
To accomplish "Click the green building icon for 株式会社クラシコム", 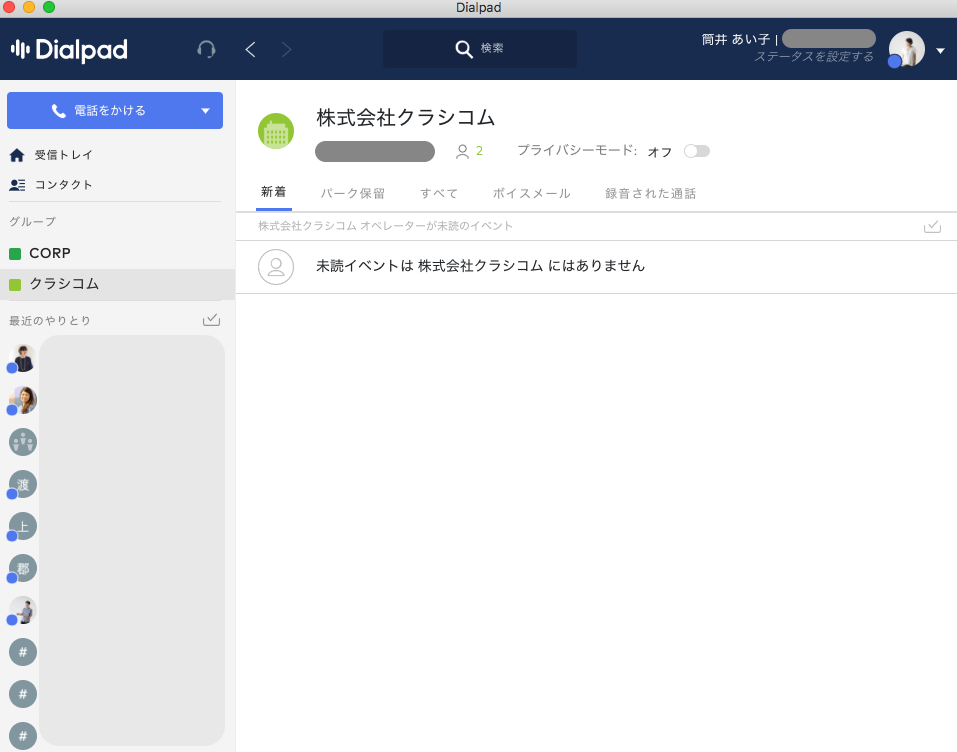I will pyautogui.click(x=276, y=131).
